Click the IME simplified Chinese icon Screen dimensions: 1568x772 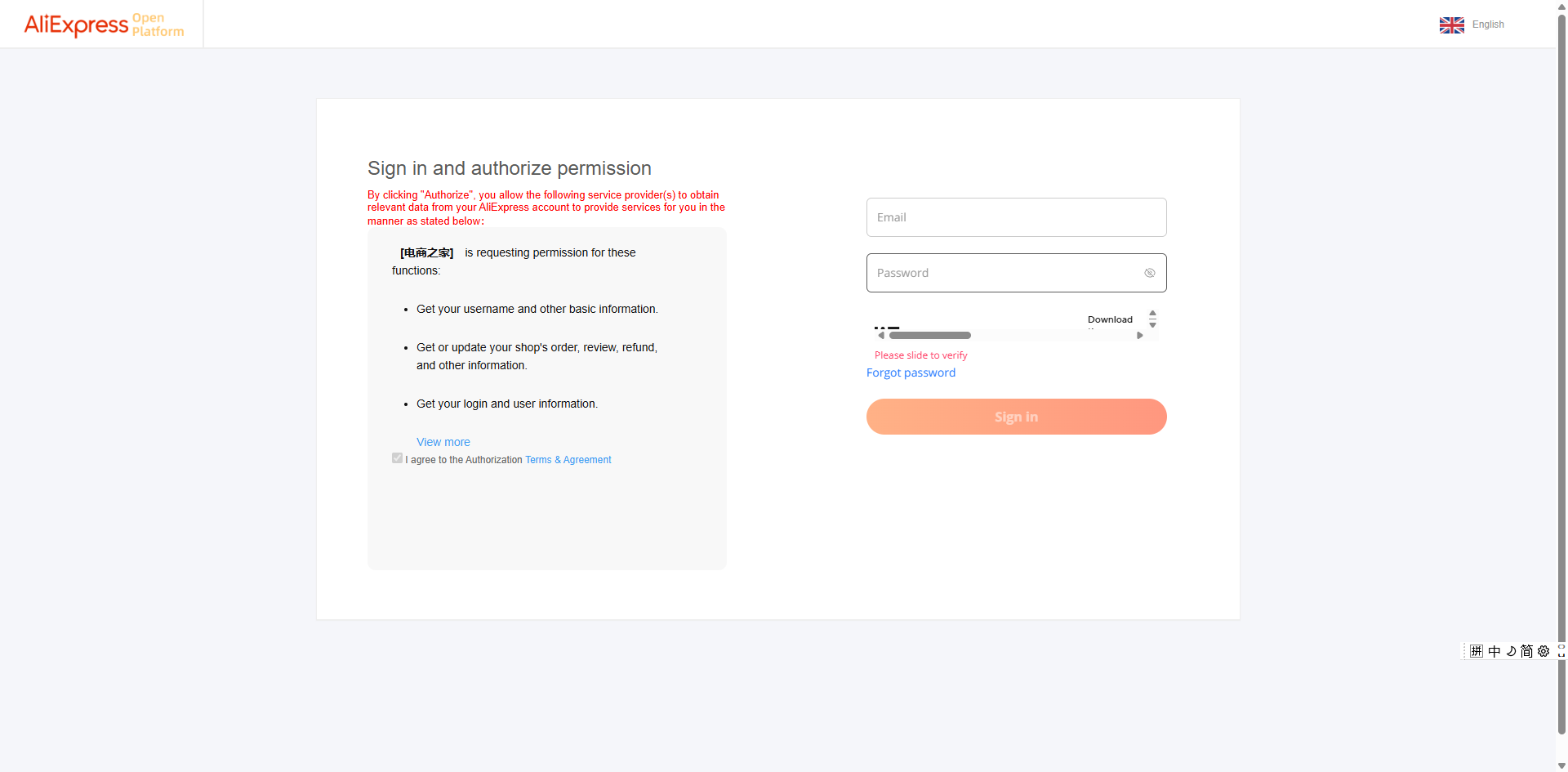pyautogui.click(x=1526, y=651)
